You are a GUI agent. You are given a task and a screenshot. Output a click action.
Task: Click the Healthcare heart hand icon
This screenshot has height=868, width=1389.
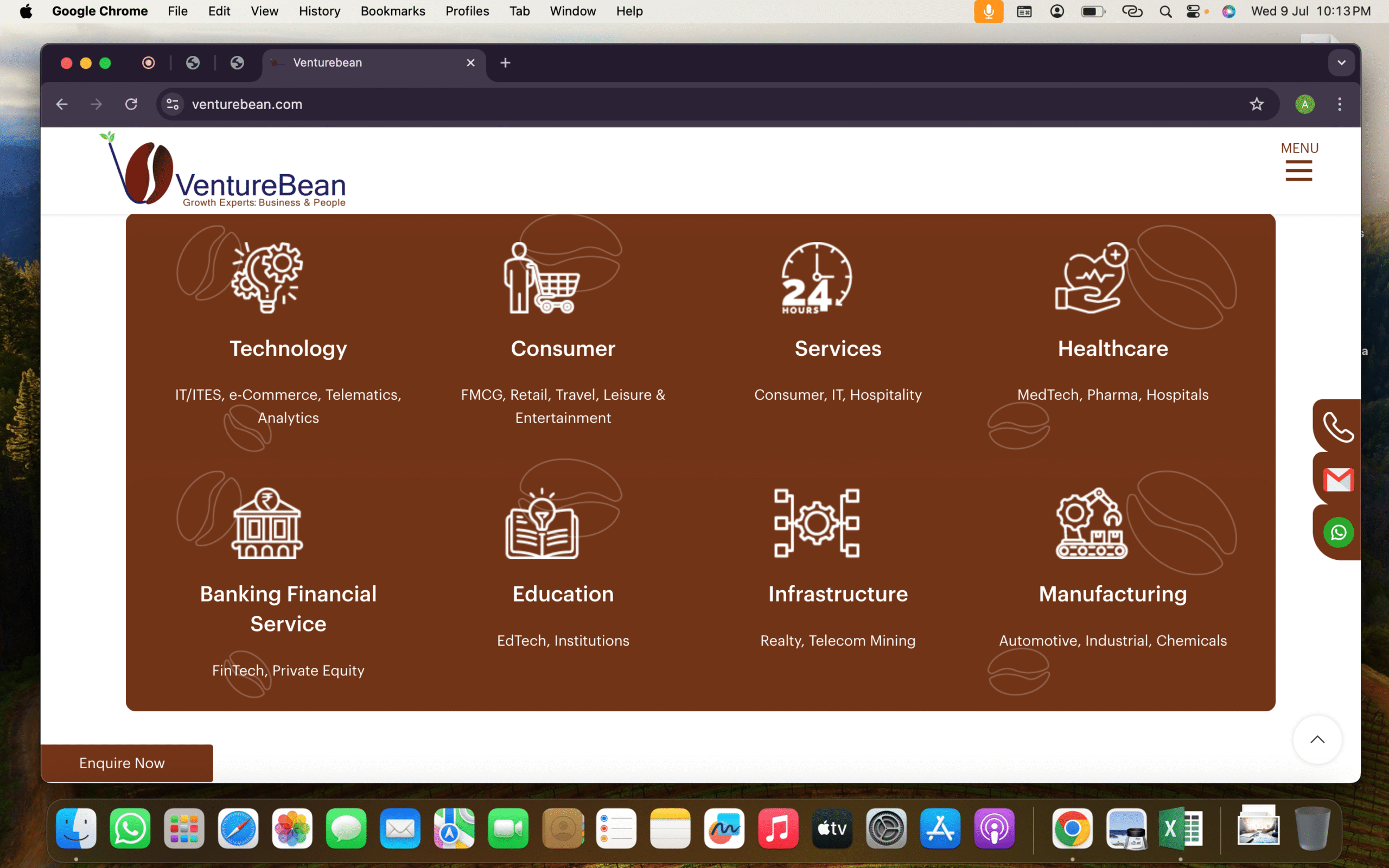pos(1091,277)
